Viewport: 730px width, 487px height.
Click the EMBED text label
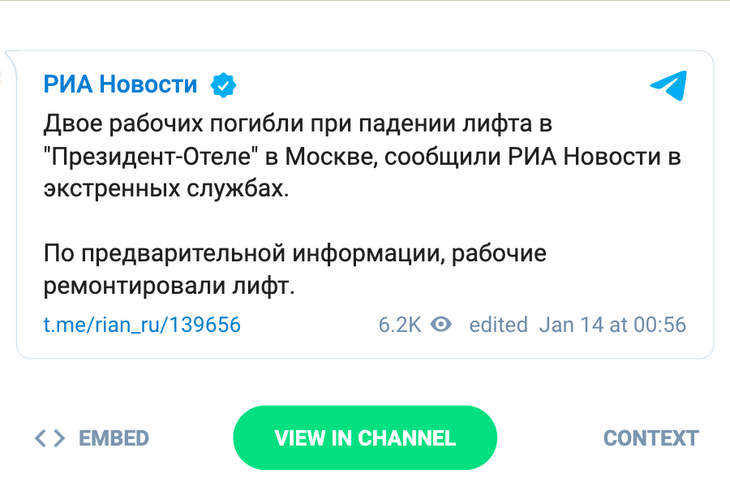click(x=114, y=439)
